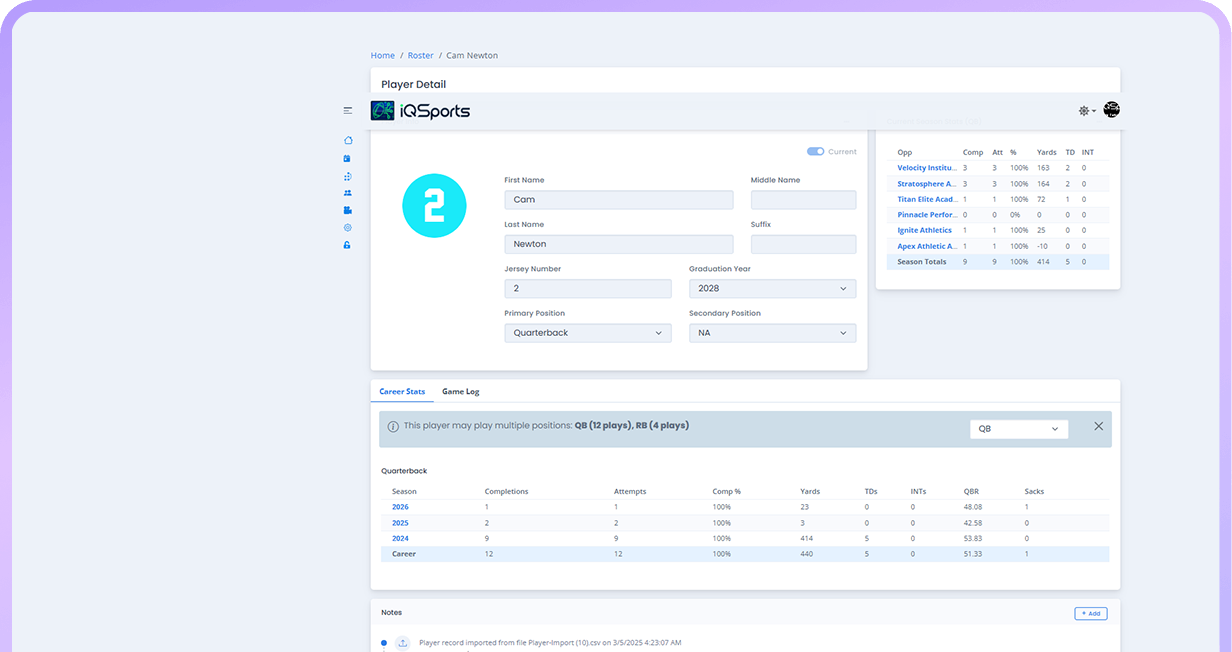The height and width of the screenshot is (652, 1232).
Task: Open the QB position filter dropdown
Action: click(x=1018, y=429)
